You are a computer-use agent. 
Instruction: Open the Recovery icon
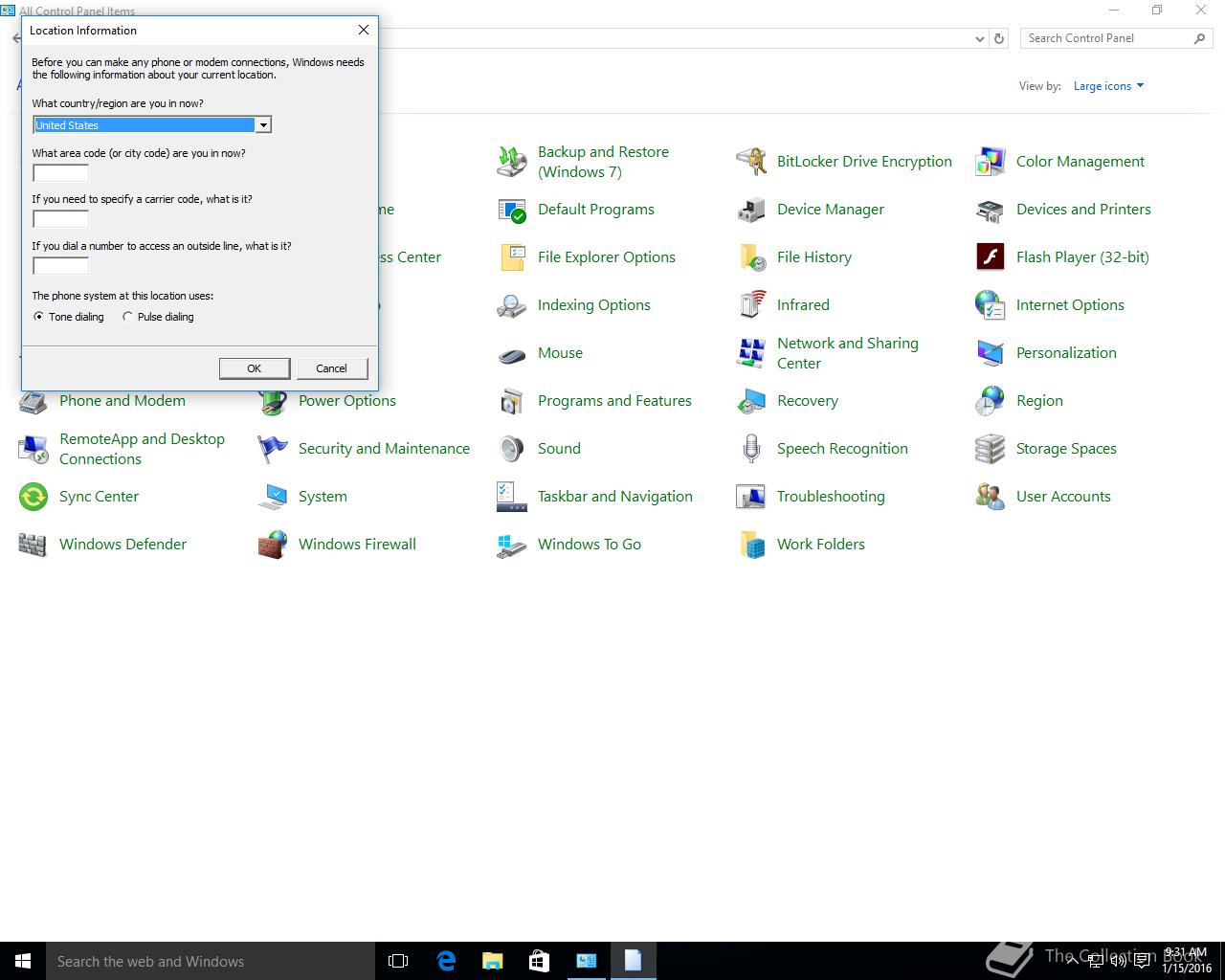[751, 401]
